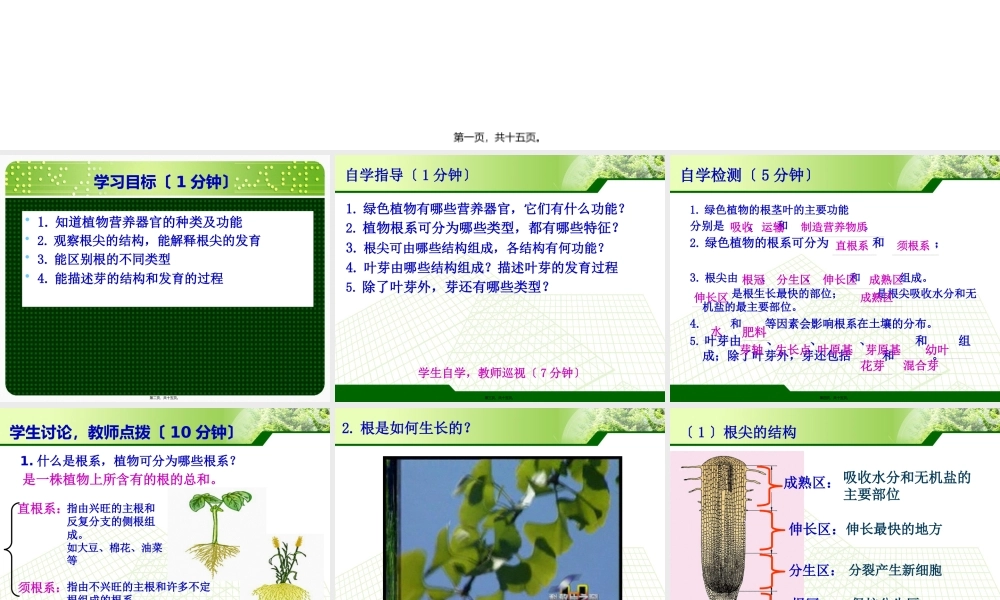Click the answer 是一株植物上所含有的根的总和

point(120,479)
